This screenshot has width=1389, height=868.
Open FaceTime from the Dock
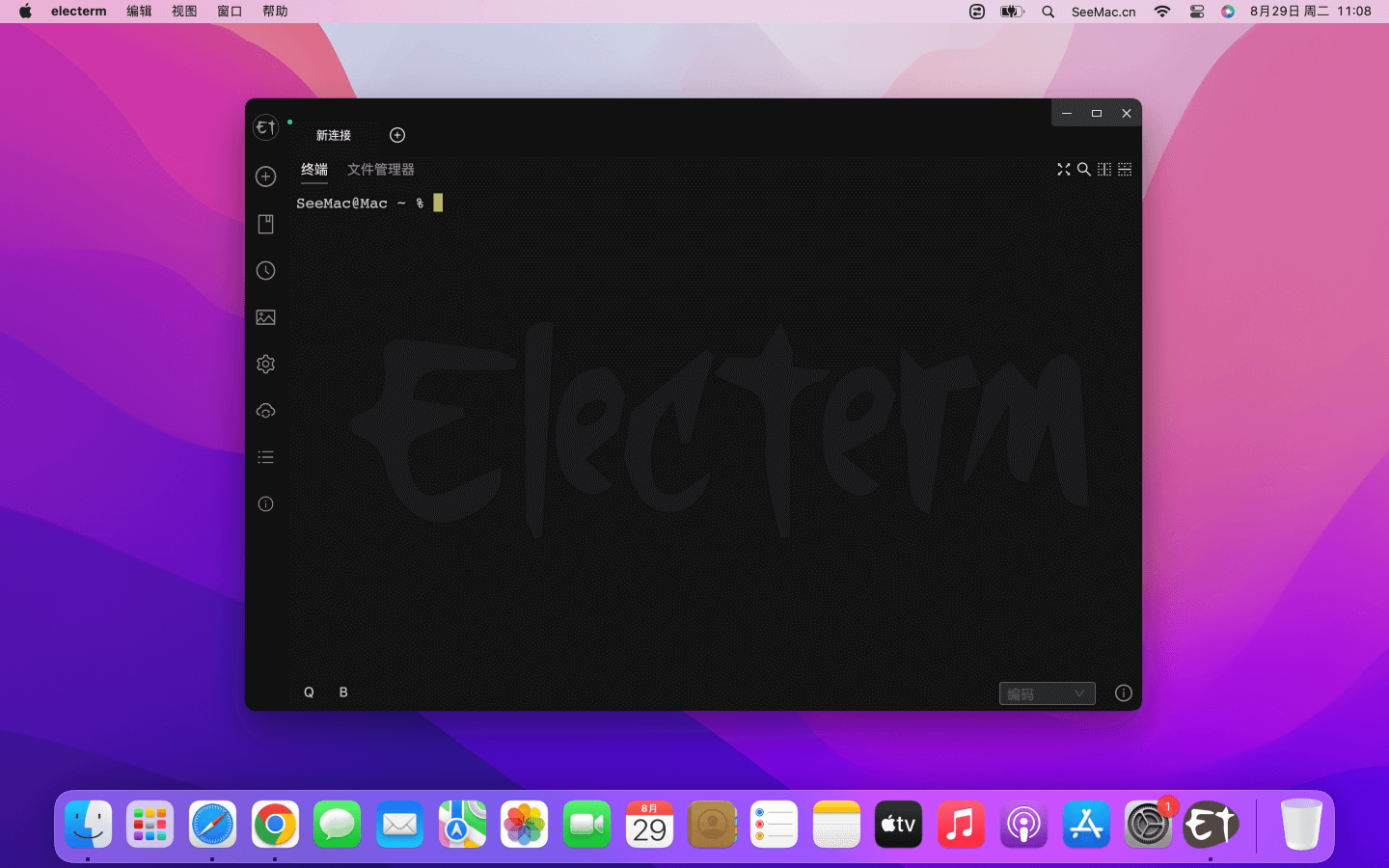tap(586, 825)
